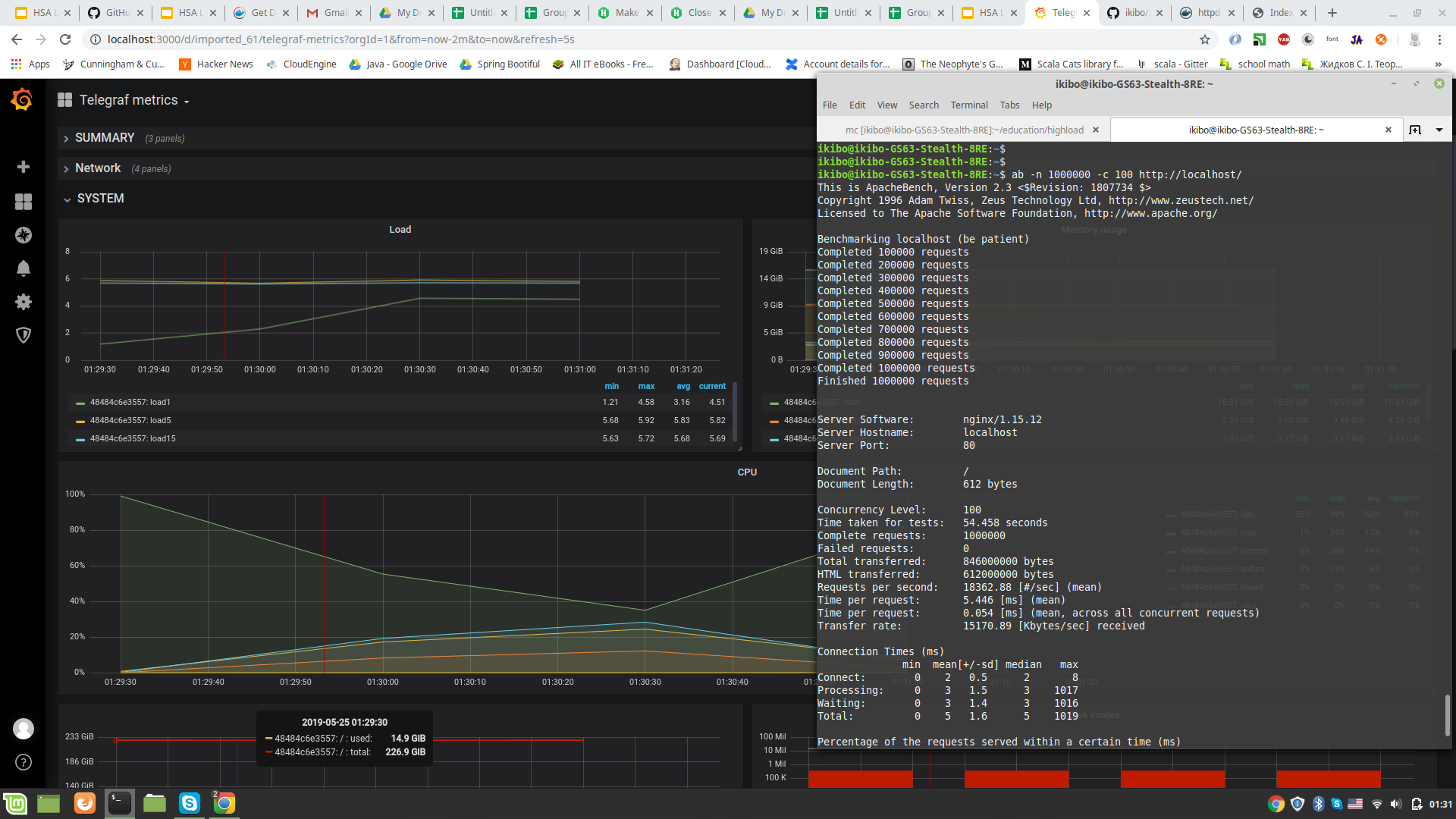The width and height of the screenshot is (1456, 819).
Task: Close the mc terminal tab
Action: pyautogui.click(x=1096, y=130)
